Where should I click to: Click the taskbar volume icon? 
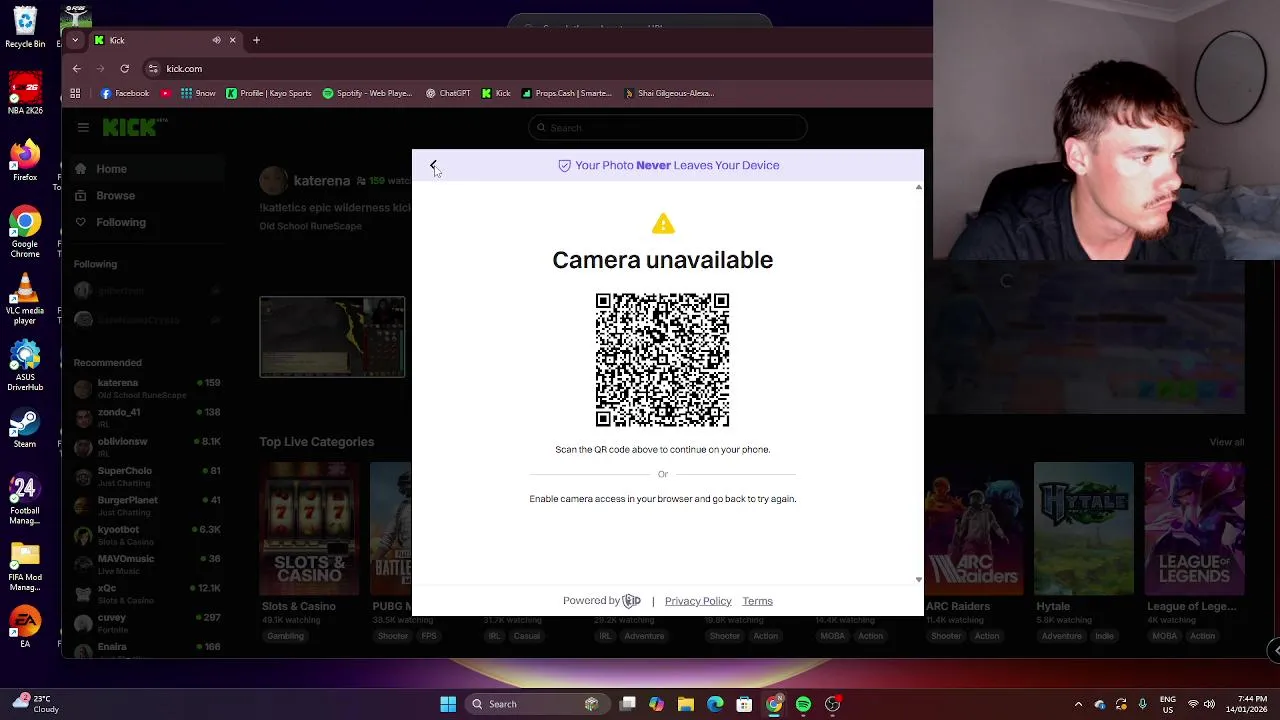pos(1211,704)
